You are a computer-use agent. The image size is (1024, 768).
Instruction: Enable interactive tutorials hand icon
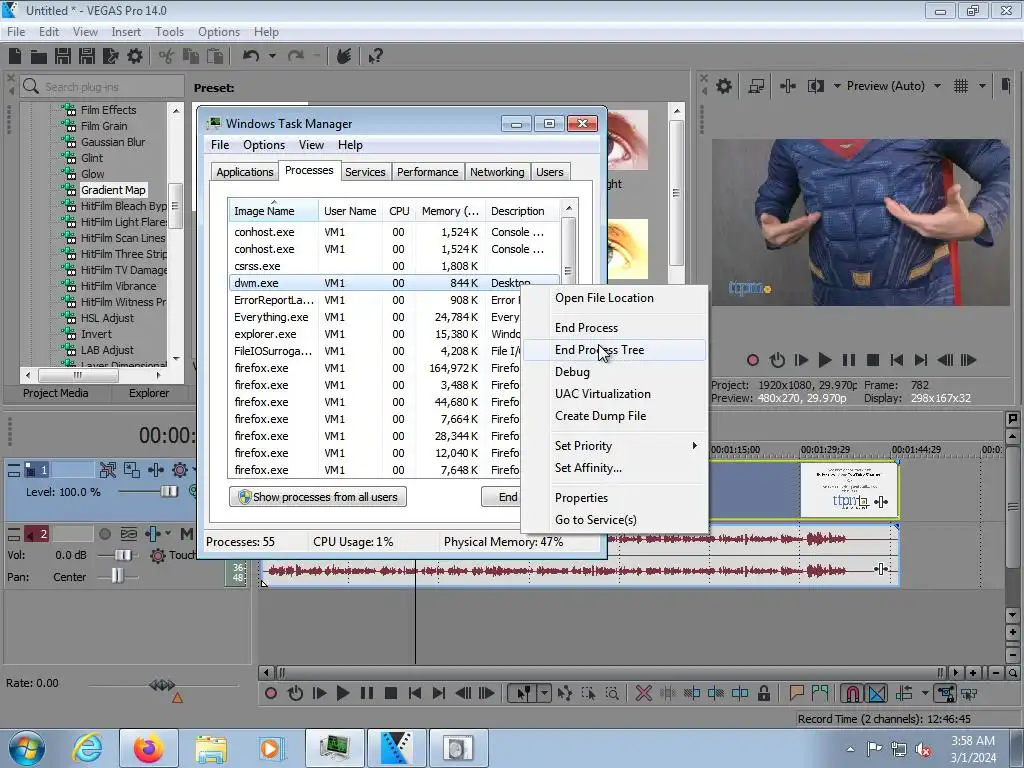click(344, 56)
